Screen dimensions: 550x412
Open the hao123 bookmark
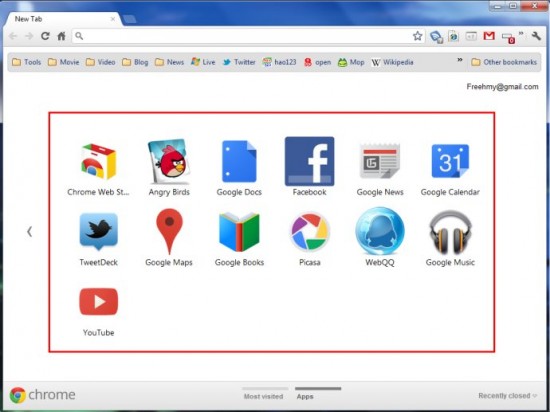point(280,62)
